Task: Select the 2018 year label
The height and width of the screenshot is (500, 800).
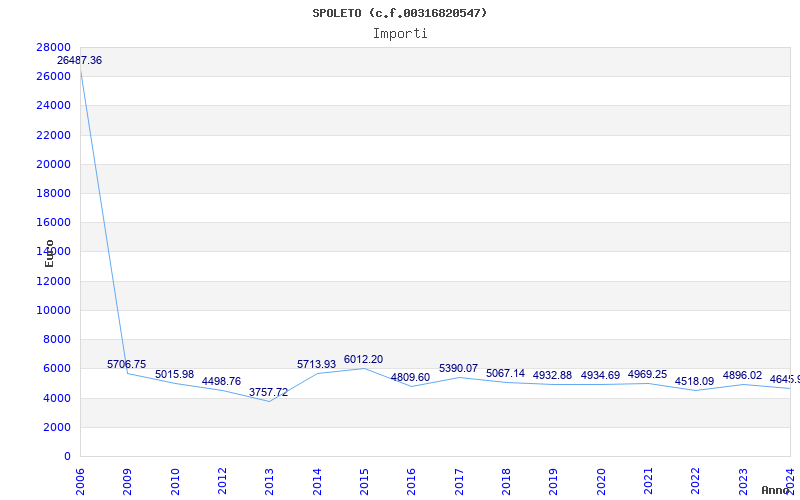Action: click(x=506, y=481)
